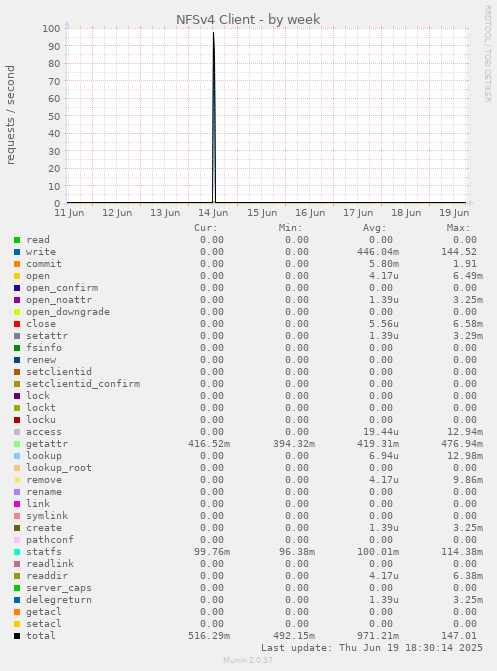Click the NFSv4 Client - by week title
The height and width of the screenshot is (671, 497).
click(248, 20)
